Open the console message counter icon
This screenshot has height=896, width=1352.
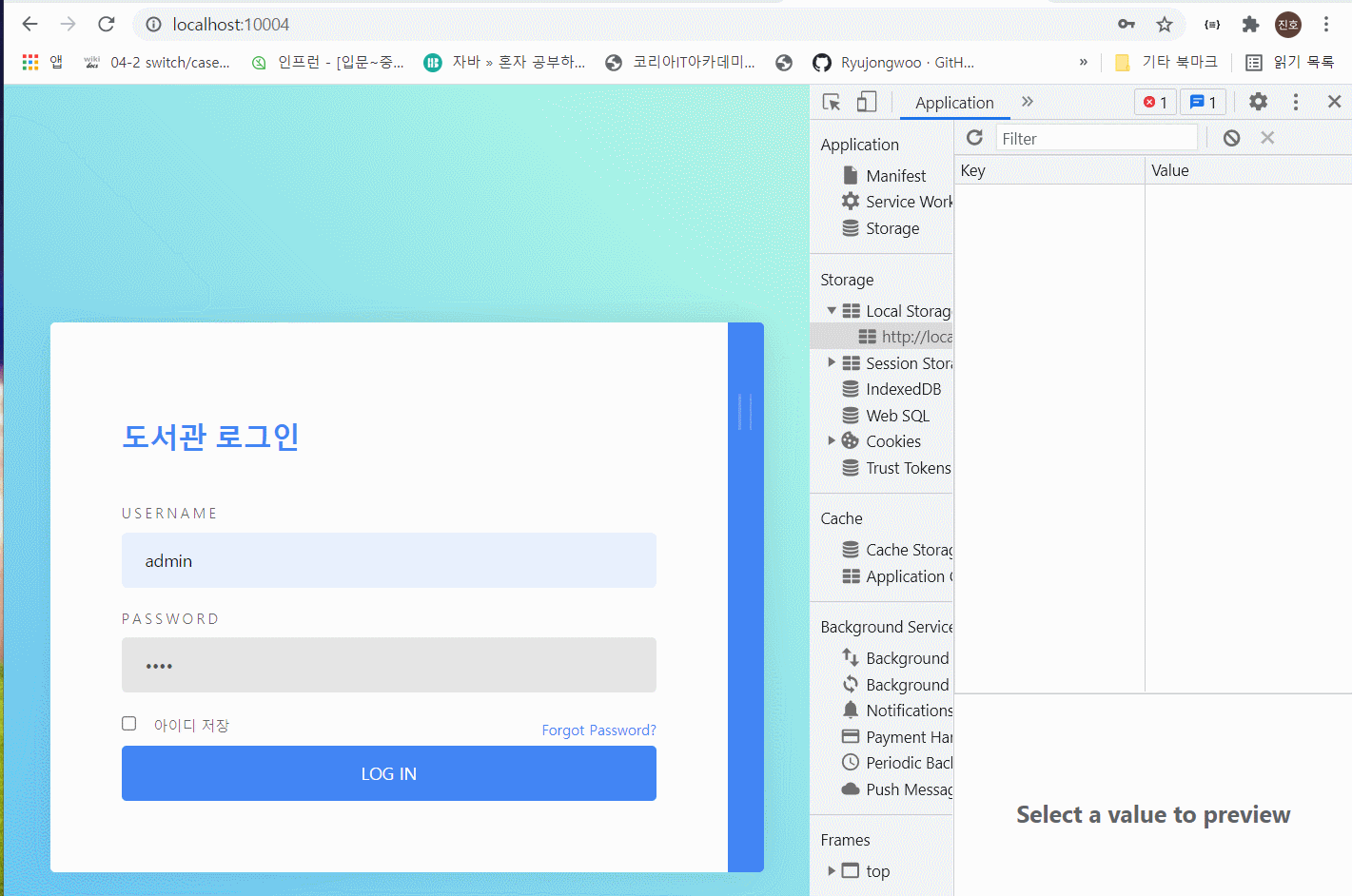point(1203,101)
